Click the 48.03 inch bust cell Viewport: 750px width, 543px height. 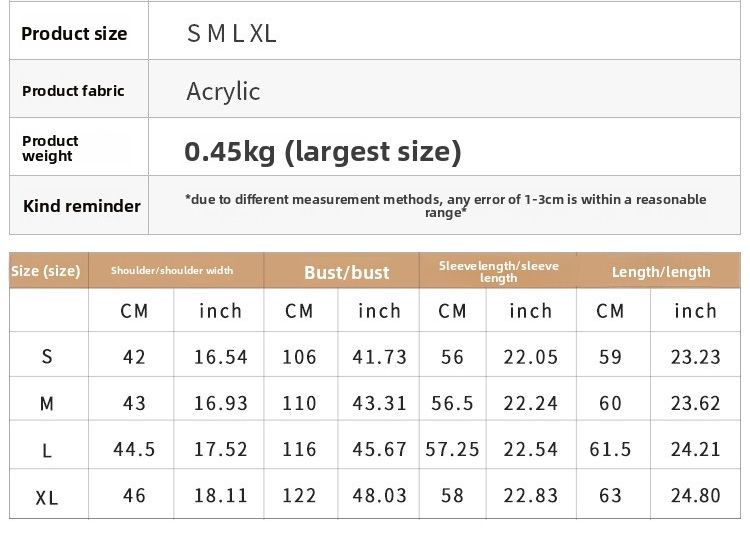tap(380, 496)
